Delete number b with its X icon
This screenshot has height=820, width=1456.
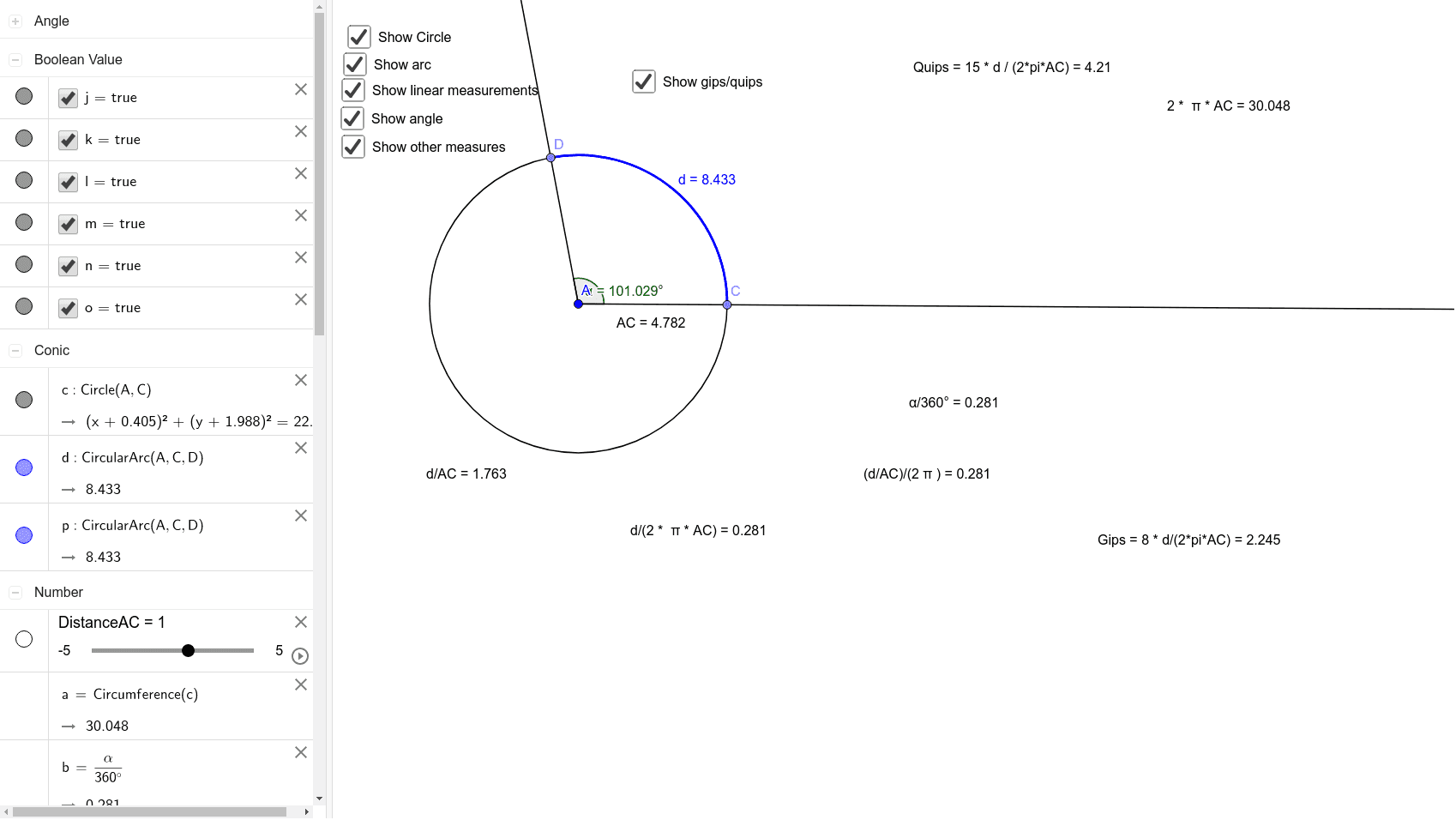point(300,752)
